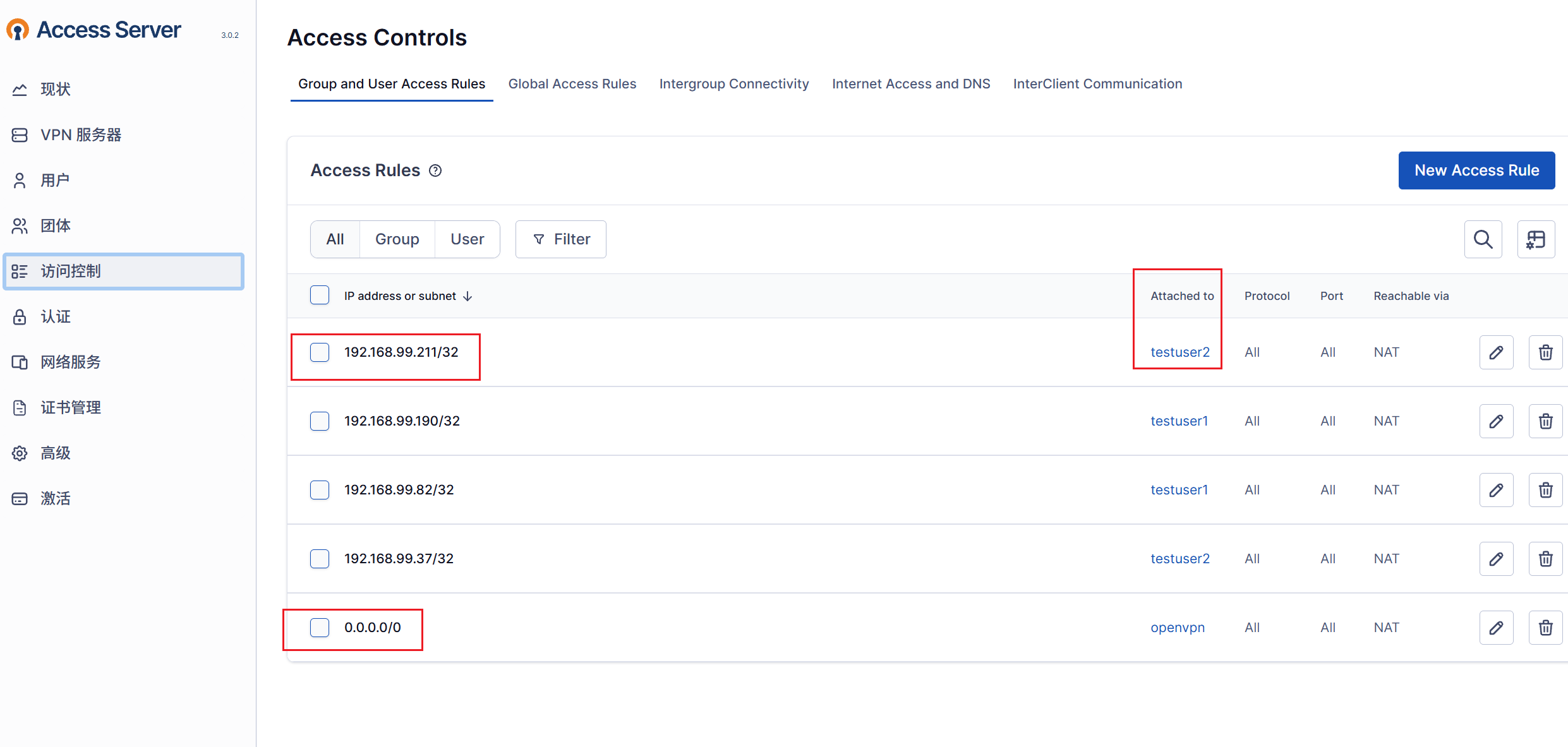The width and height of the screenshot is (1568, 747).
Task: Select the 0.0.0.0/0 rule checkbox
Action: [x=320, y=628]
